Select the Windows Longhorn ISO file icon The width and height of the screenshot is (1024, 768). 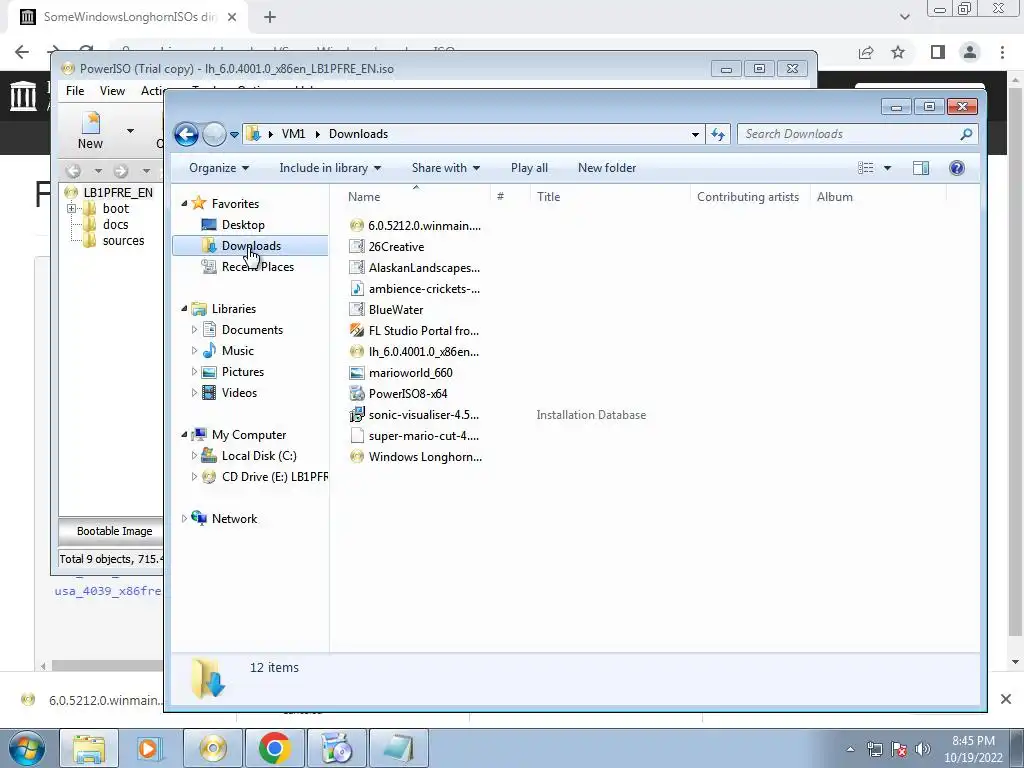pyautogui.click(x=357, y=456)
